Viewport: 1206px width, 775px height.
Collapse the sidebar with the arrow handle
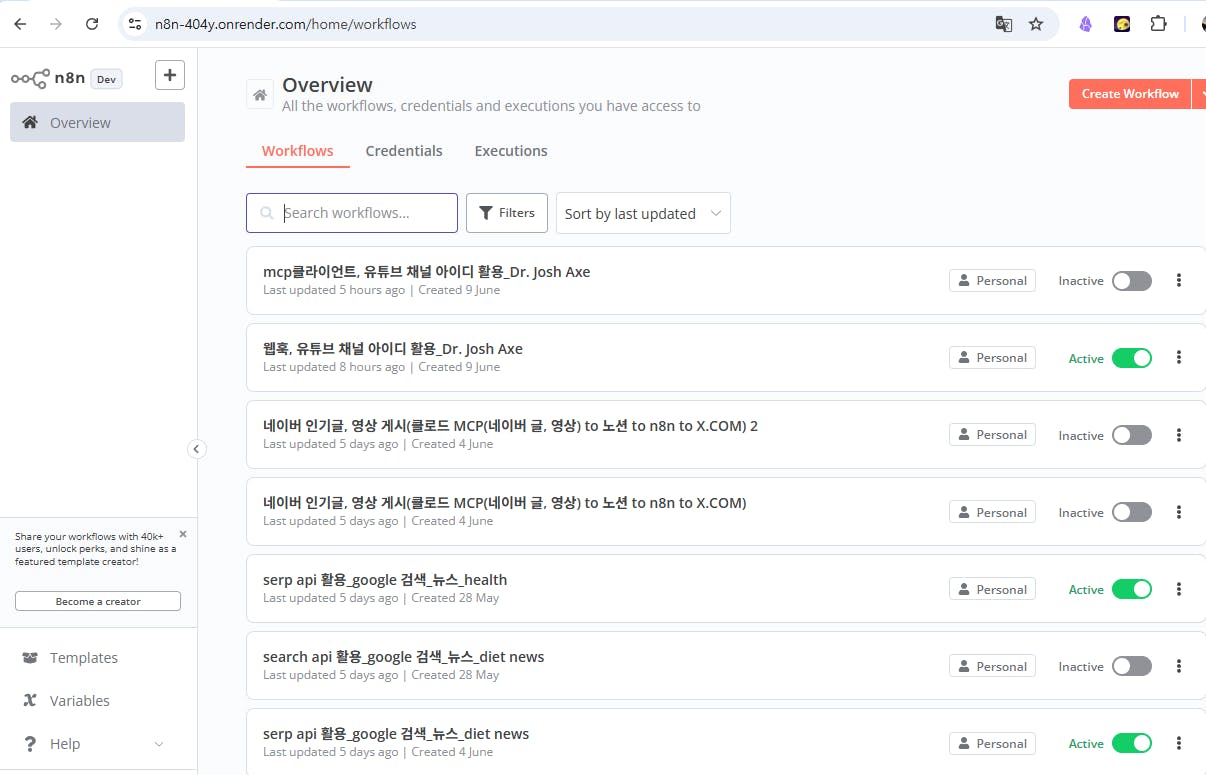pos(197,449)
